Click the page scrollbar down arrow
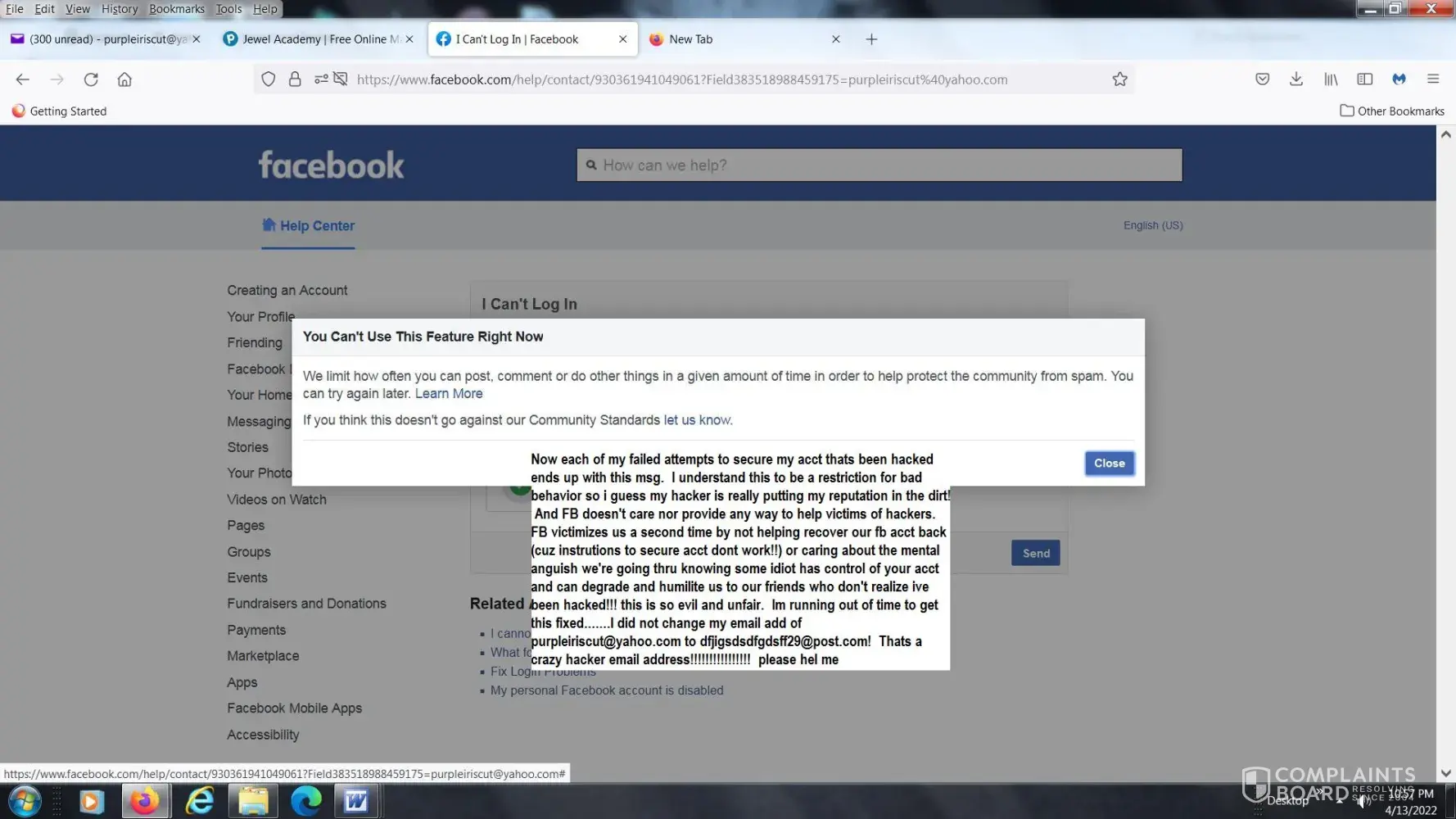The height and width of the screenshot is (819, 1456). (x=1445, y=772)
